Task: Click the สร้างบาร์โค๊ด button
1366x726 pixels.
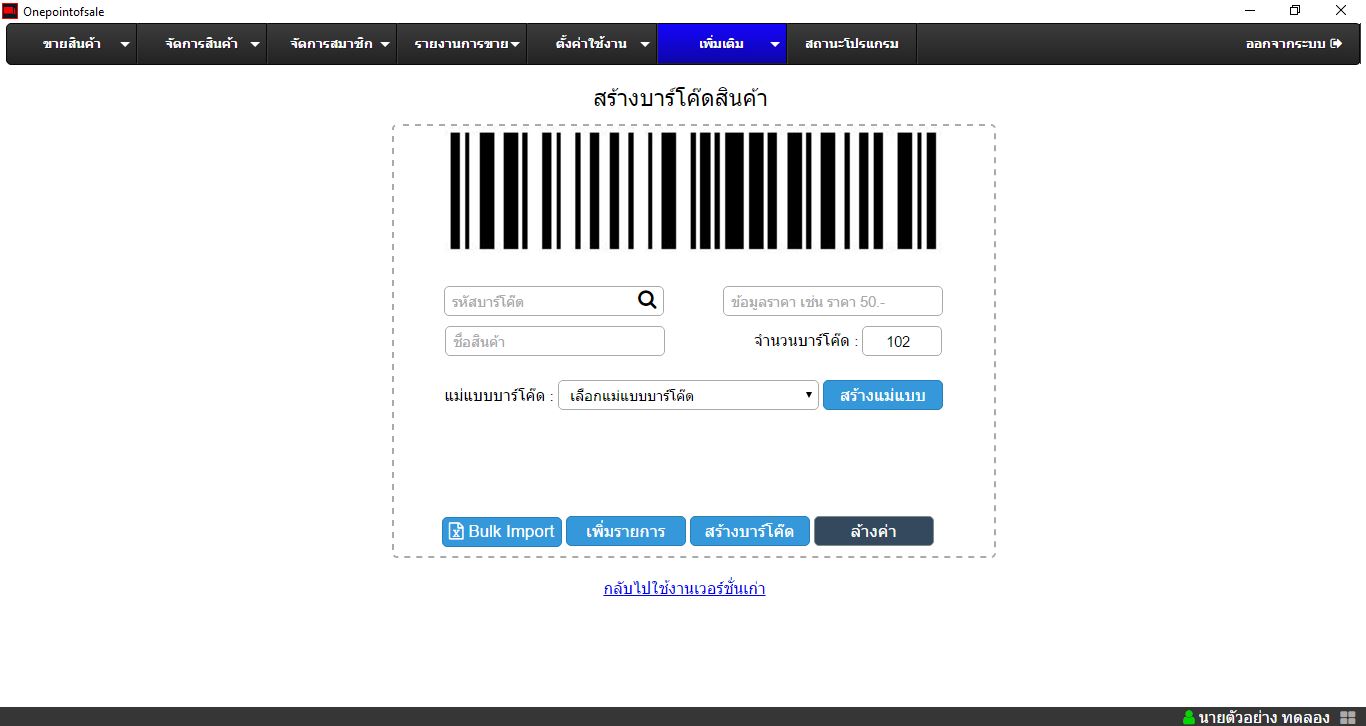Action: click(x=750, y=531)
